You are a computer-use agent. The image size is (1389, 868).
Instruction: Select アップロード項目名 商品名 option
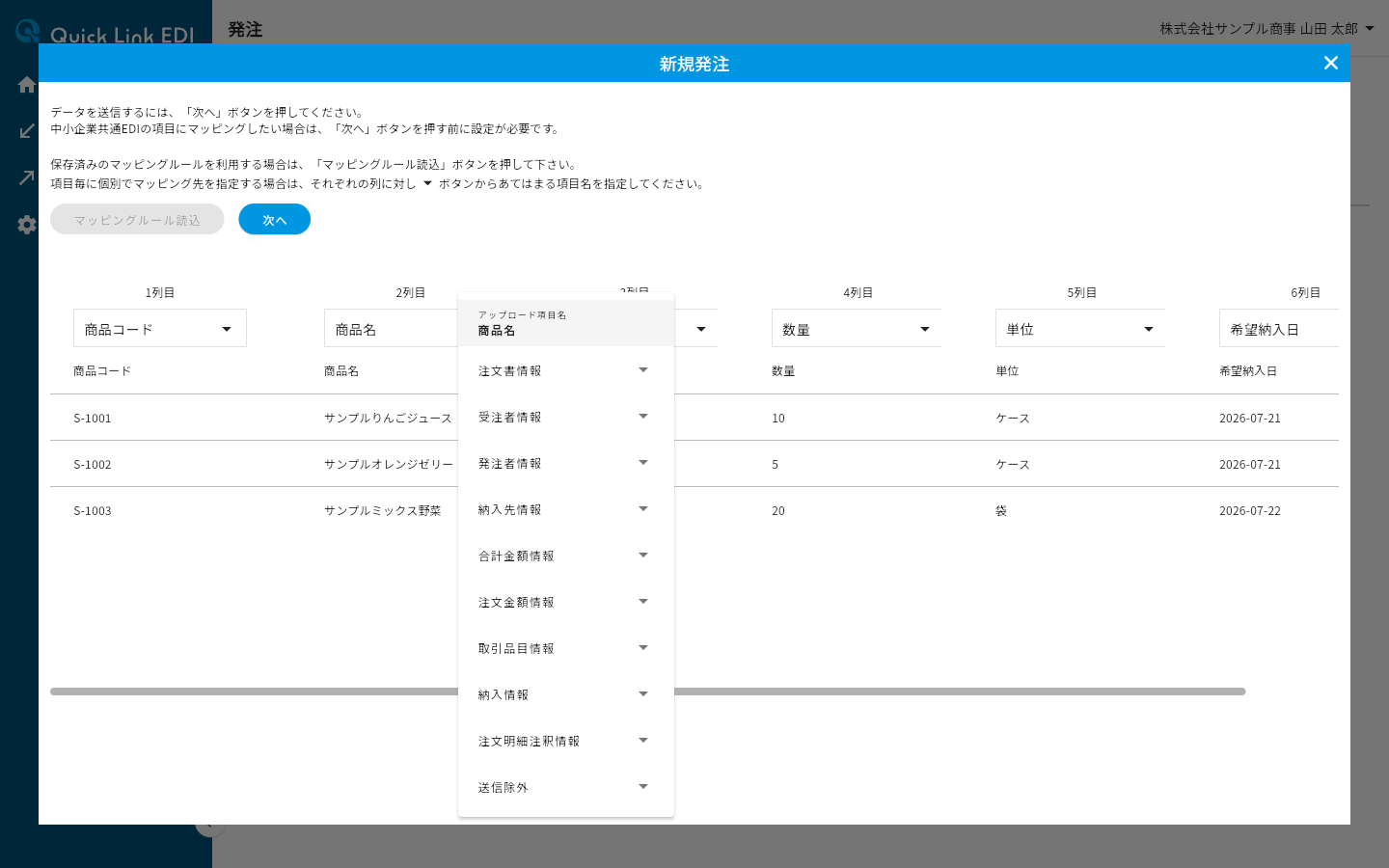(x=566, y=323)
